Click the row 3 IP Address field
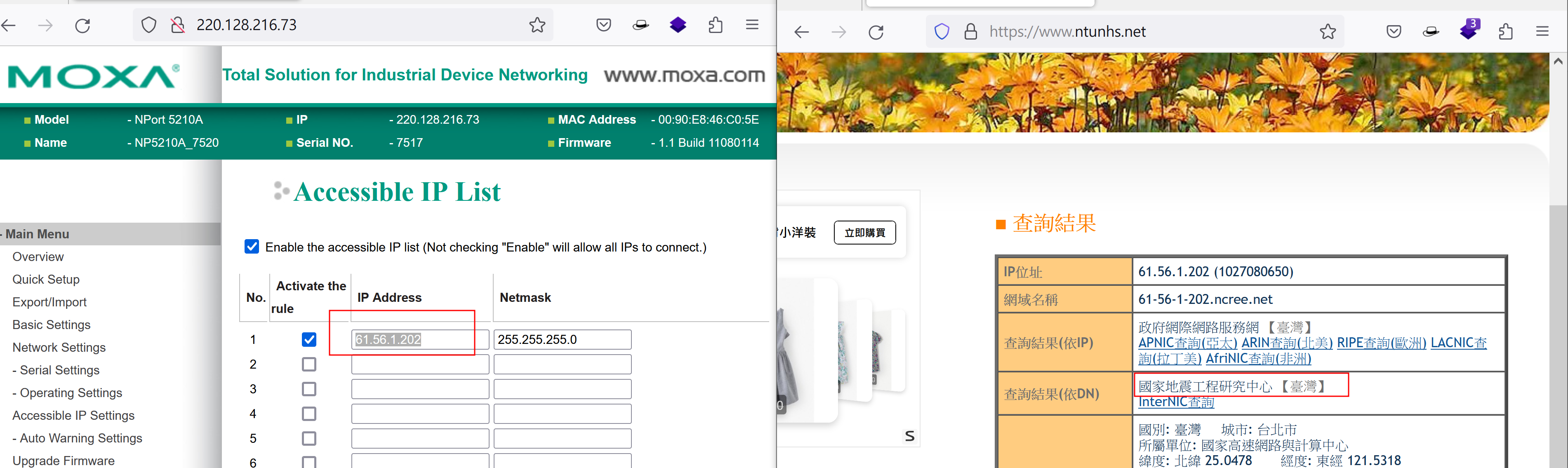The width and height of the screenshot is (1568, 468). point(420,389)
